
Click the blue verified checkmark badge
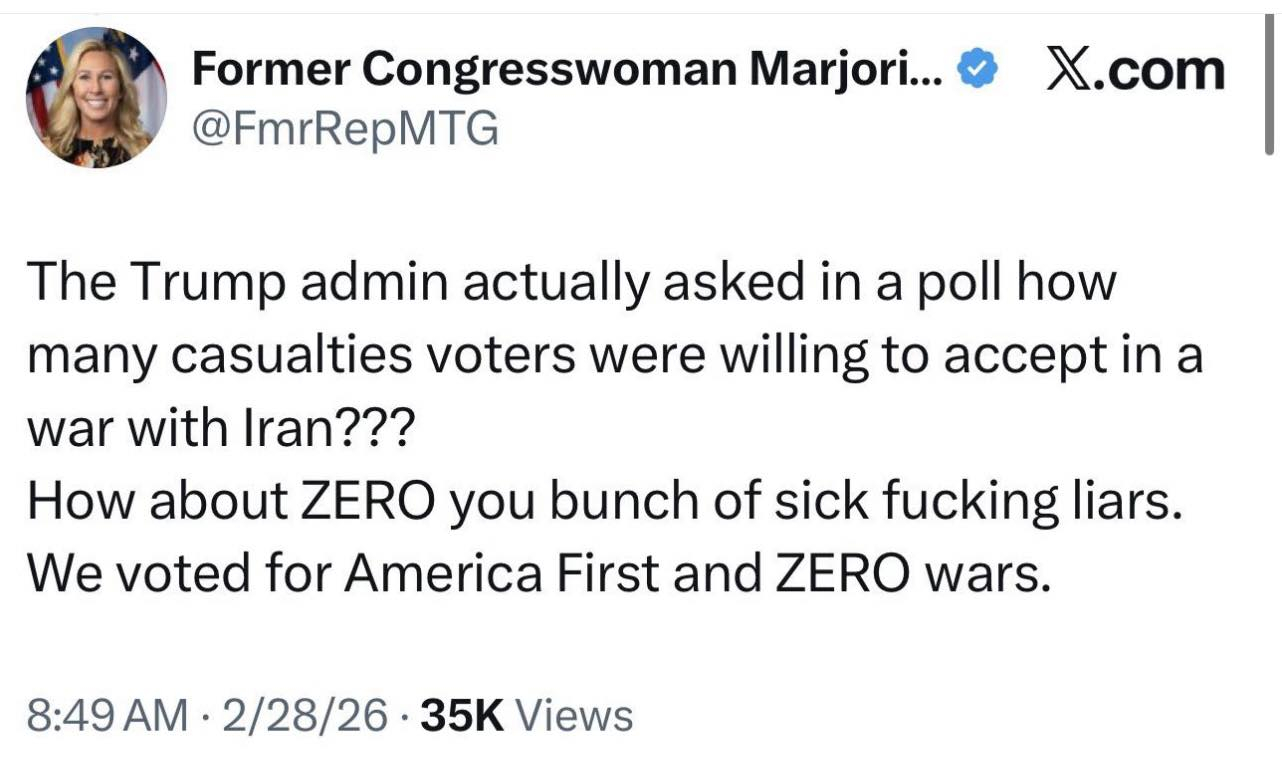coord(977,70)
